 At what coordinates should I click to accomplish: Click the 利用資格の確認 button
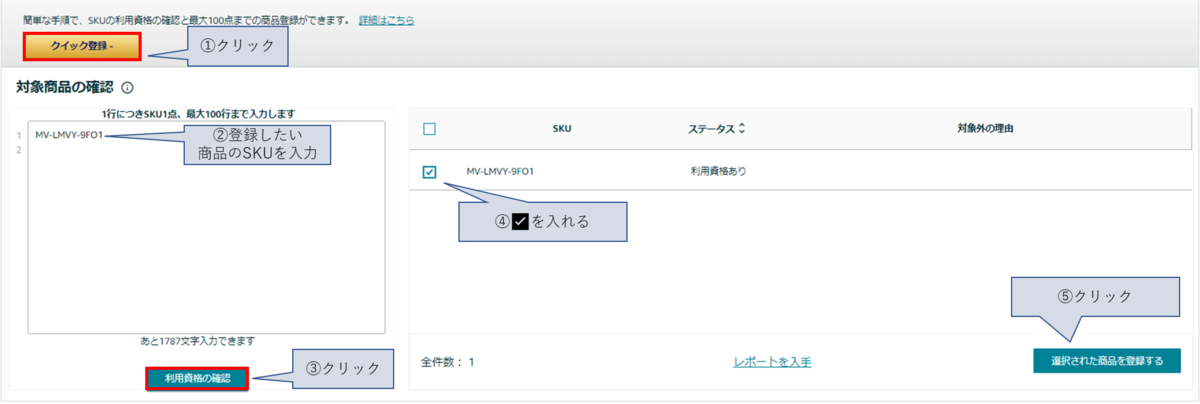[x=197, y=378]
